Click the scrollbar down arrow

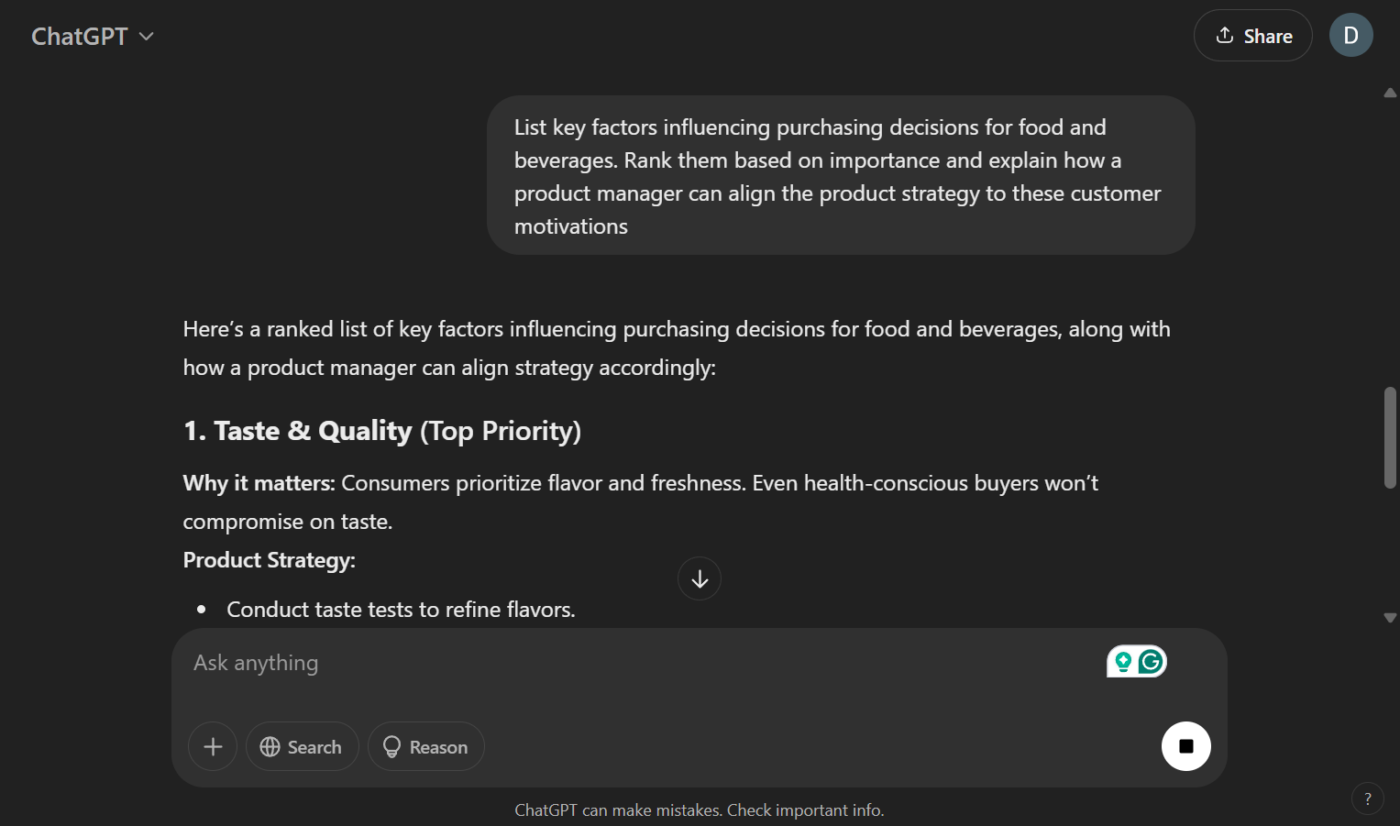[1389, 618]
